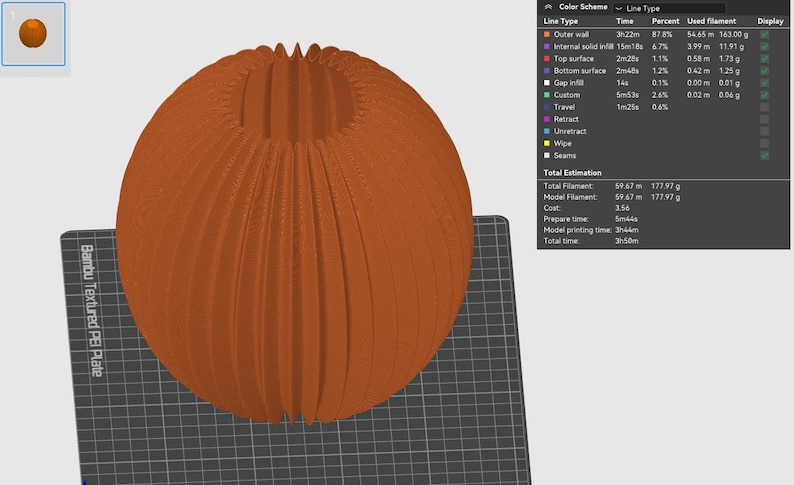Select the plate 1 pumpkin thumbnail
The width and height of the screenshot is (794, 485).
tap(33, 34)
